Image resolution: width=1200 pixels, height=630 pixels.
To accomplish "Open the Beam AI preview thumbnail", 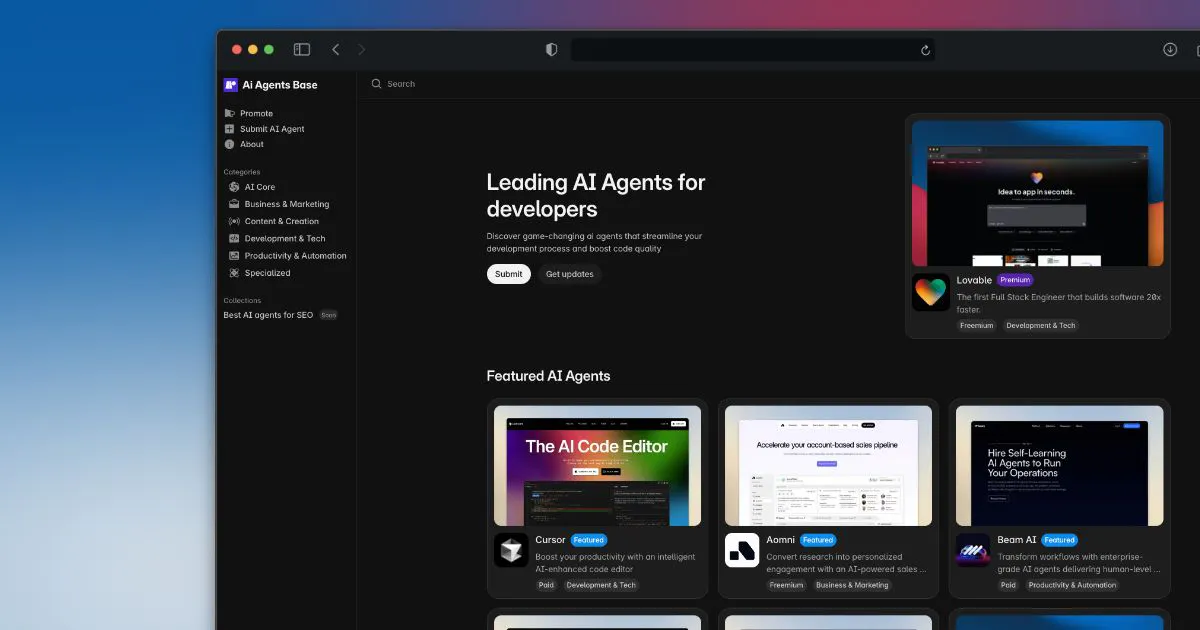I will (x=1059, y=465).
